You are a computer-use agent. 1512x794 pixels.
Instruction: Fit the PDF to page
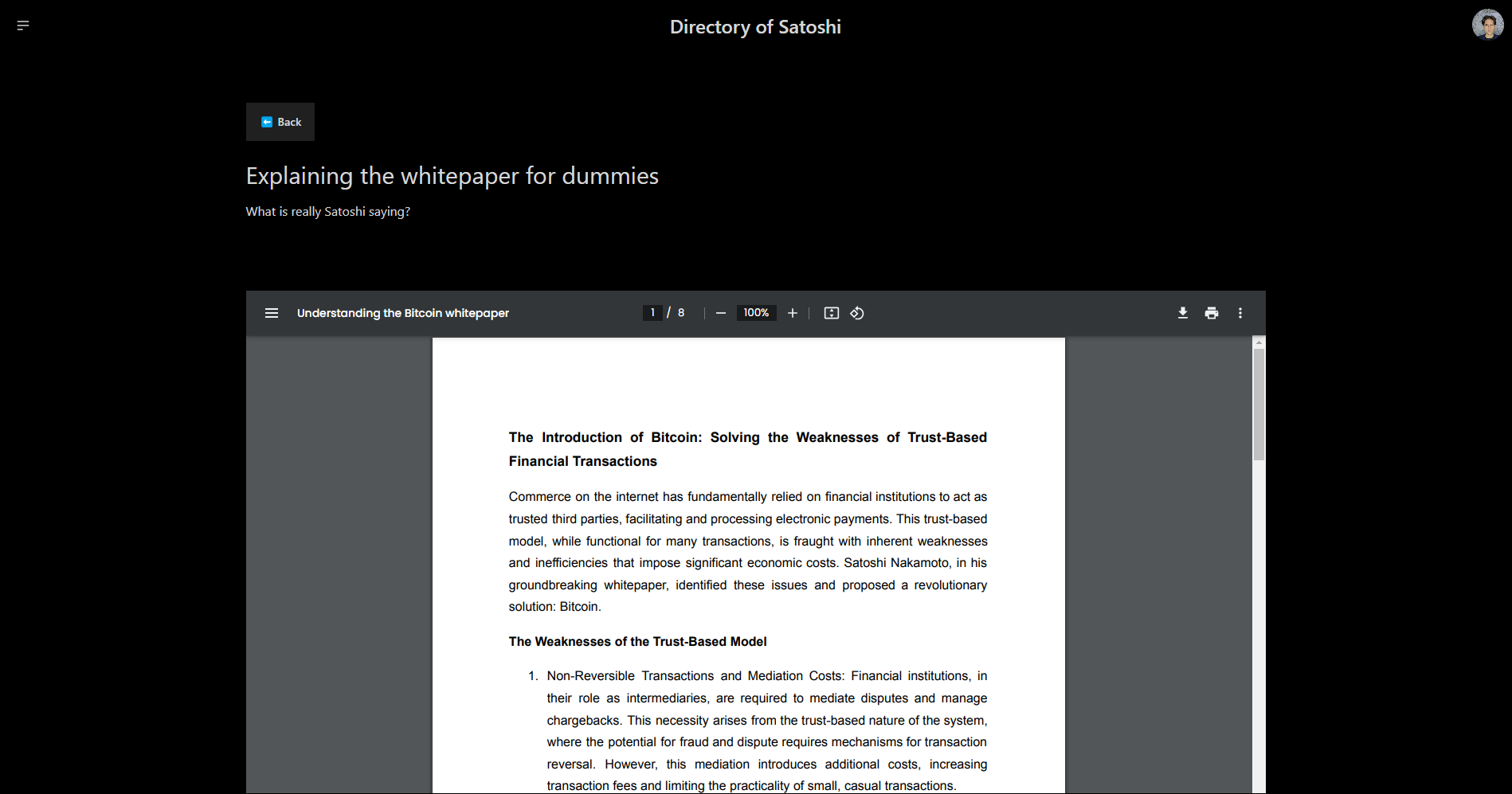(x=832, y=313)
